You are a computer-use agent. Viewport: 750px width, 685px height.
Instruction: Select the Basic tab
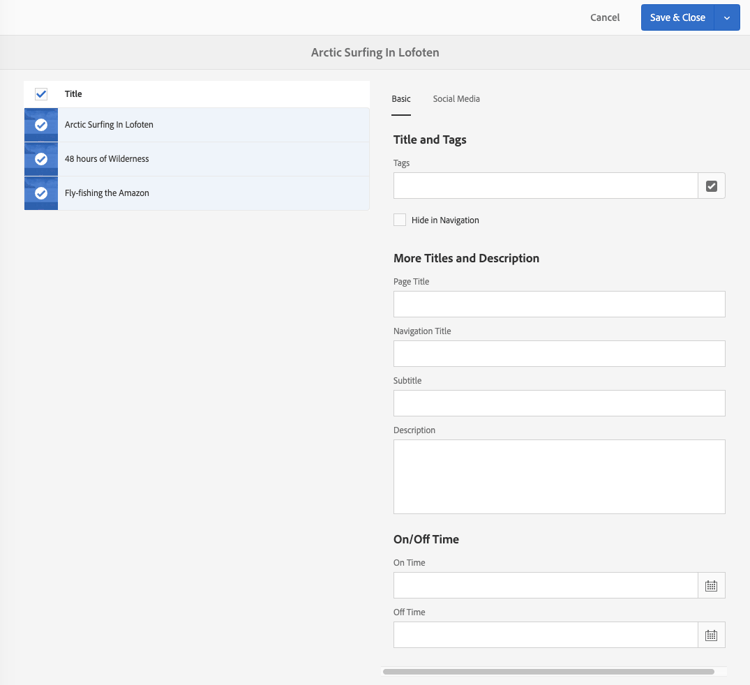pyautogui.click(x=401, y=99)
